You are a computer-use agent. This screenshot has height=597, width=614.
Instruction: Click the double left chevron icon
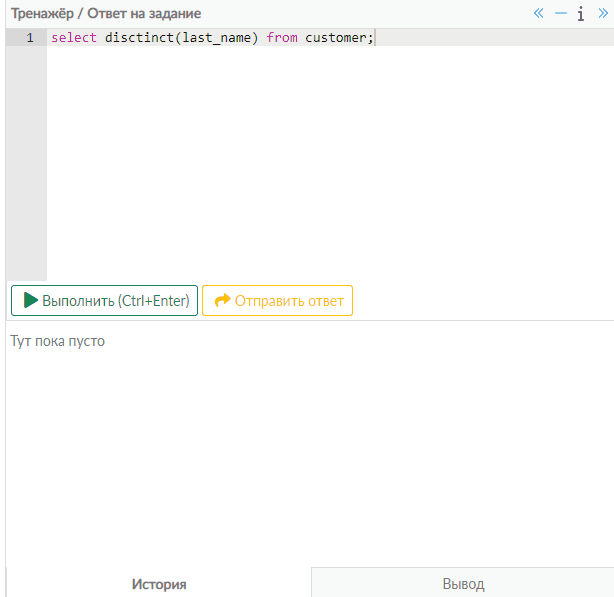[539, 14]
